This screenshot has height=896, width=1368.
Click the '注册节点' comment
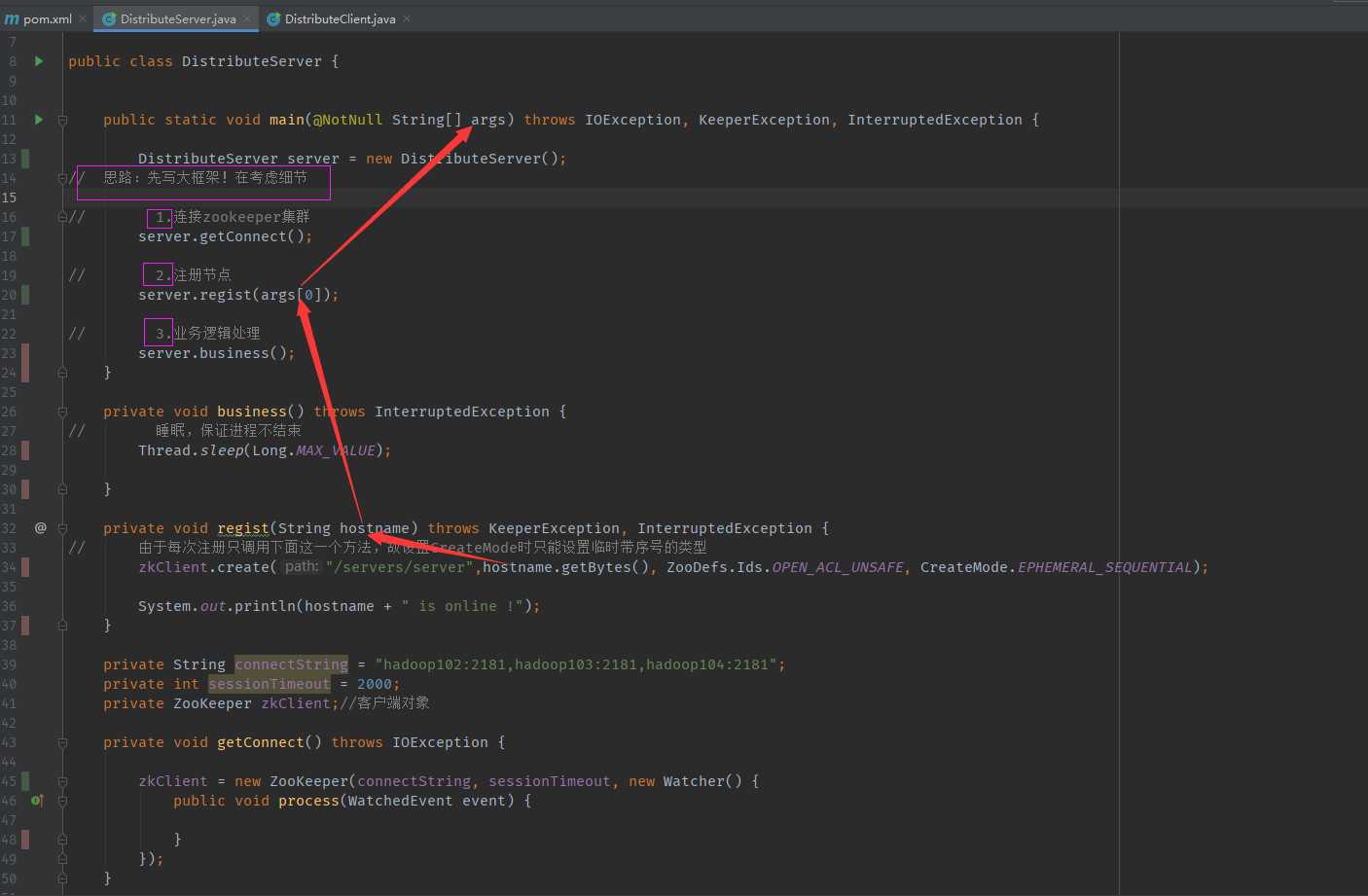[x=202, y=274]
